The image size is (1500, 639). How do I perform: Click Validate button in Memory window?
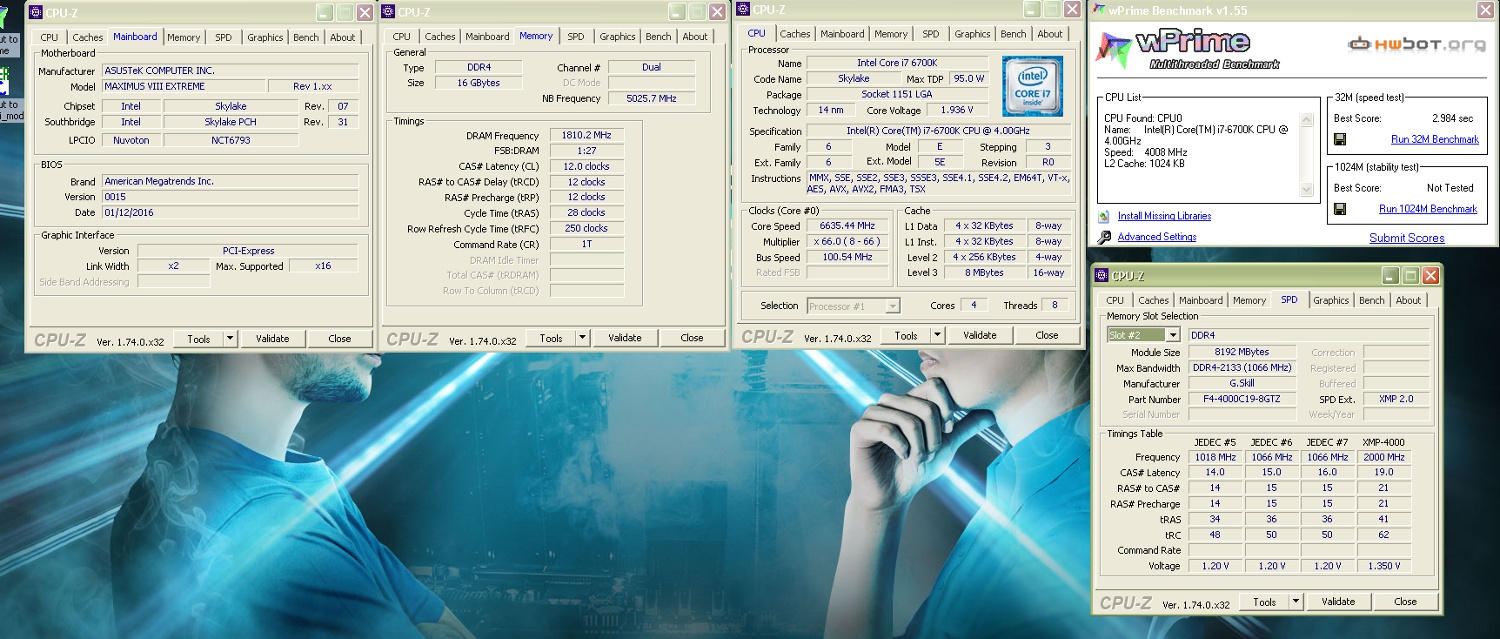click(624, 339)
